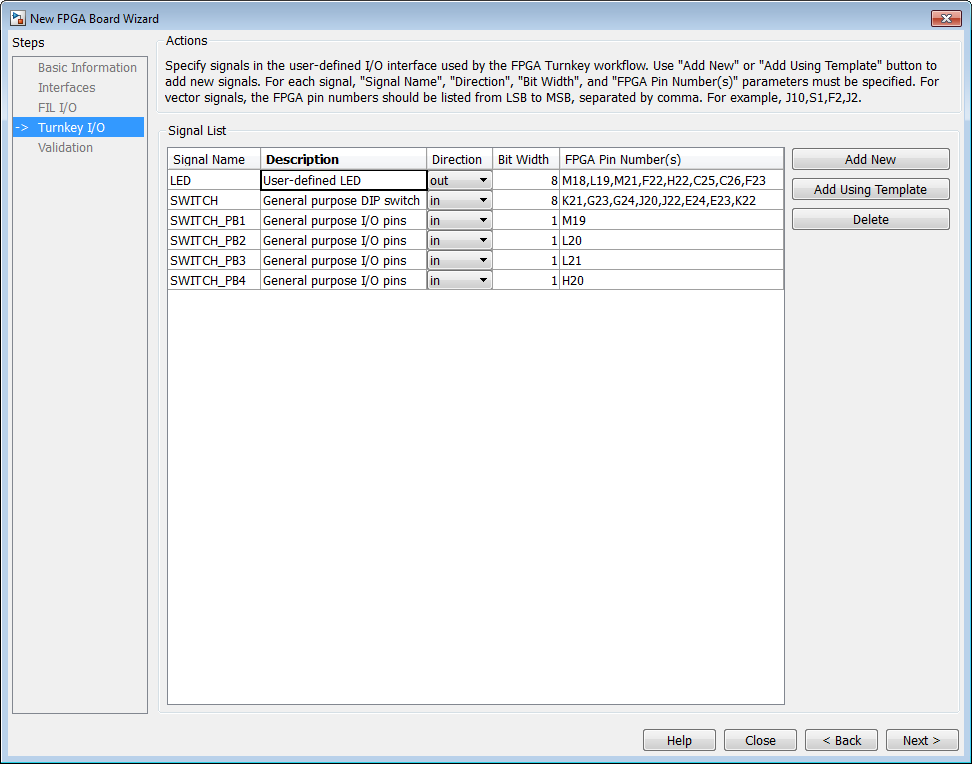972x764 pixels.
Task: Click the Add New button
Action: (x=870, y=159)
